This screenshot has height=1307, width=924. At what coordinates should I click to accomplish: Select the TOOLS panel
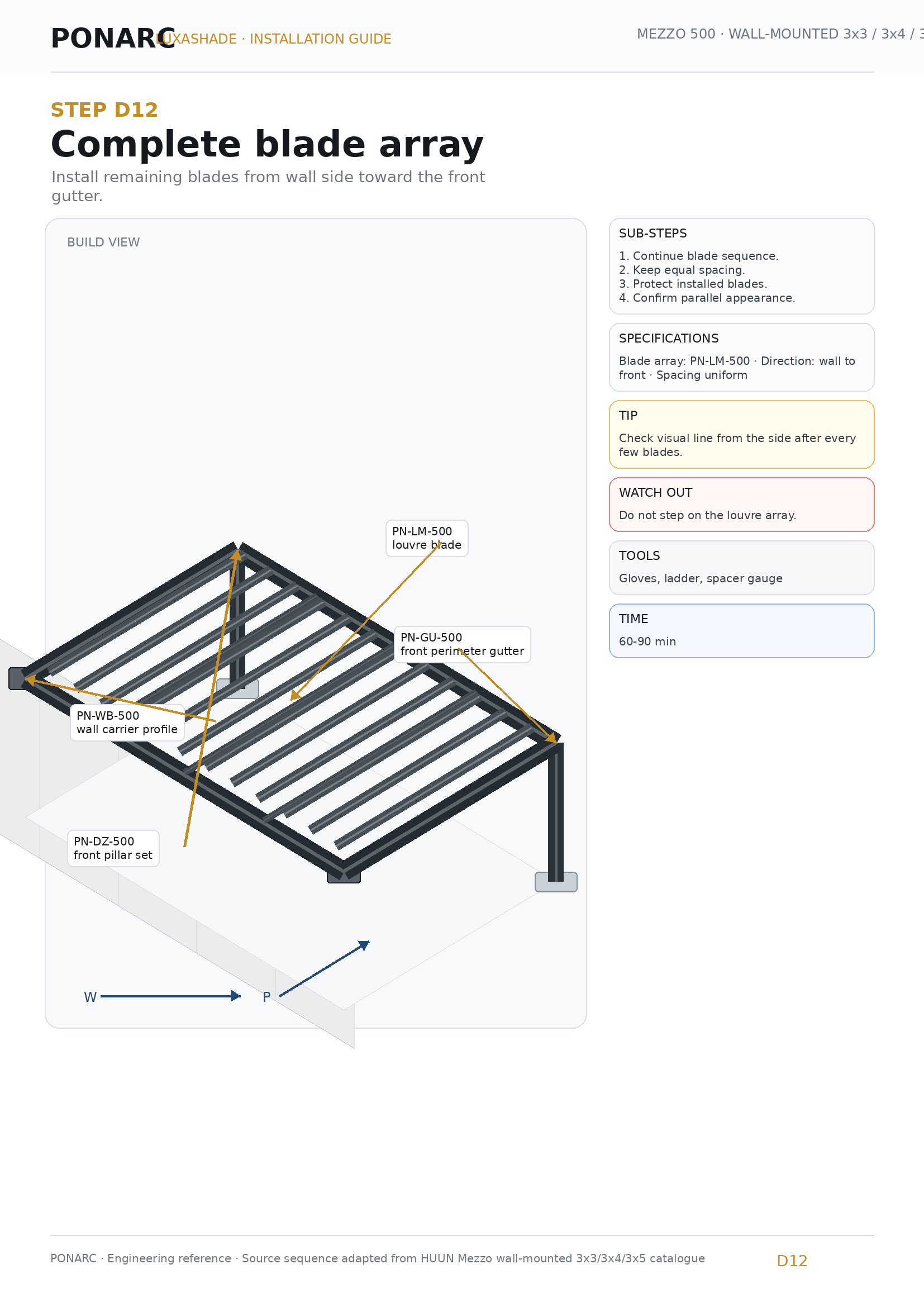coord(741,568)
